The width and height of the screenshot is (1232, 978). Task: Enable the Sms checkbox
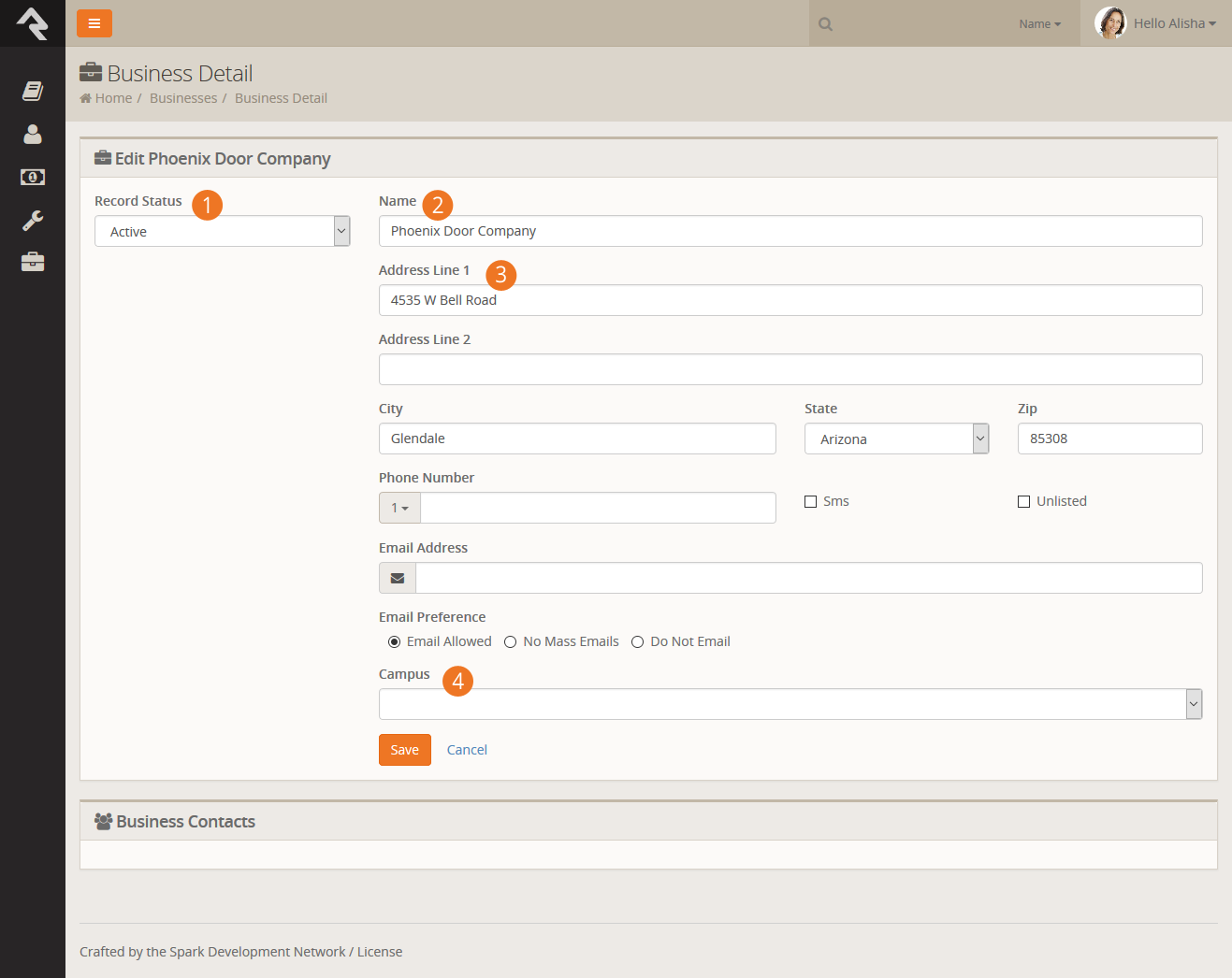coord(811,502)
